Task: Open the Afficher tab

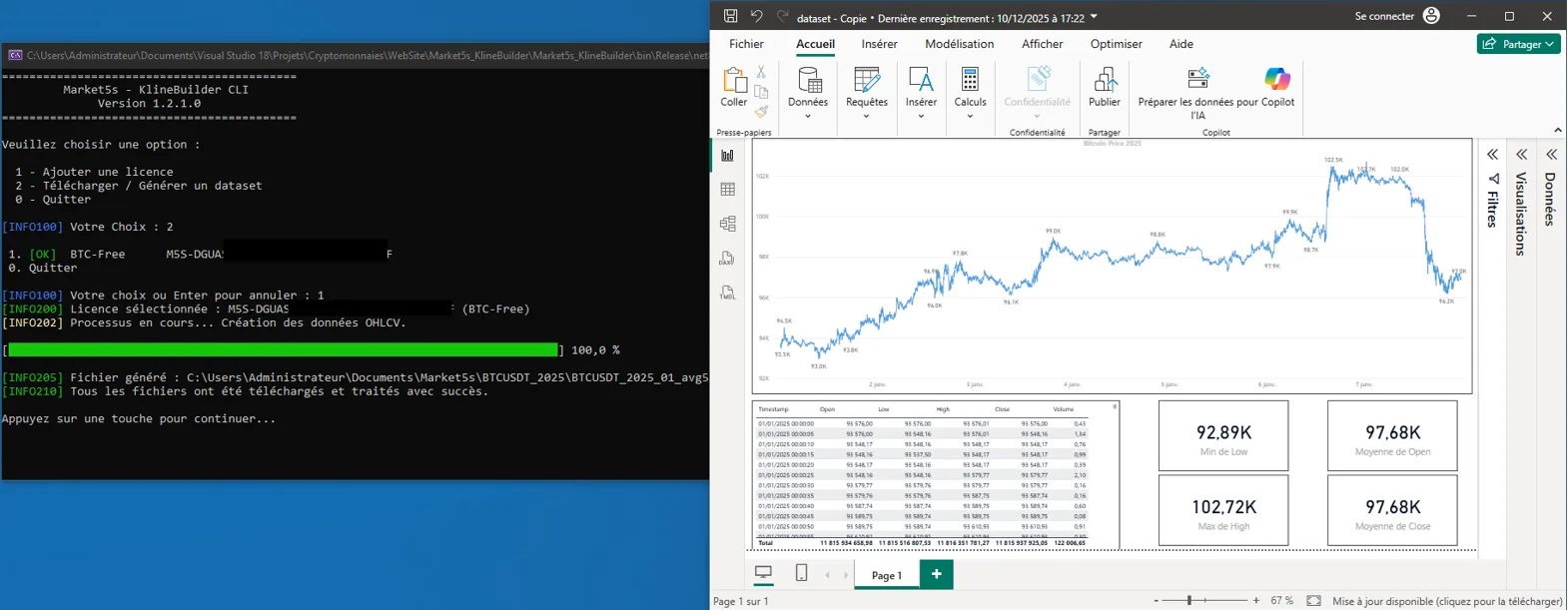Action: (x=1042, y=44)
